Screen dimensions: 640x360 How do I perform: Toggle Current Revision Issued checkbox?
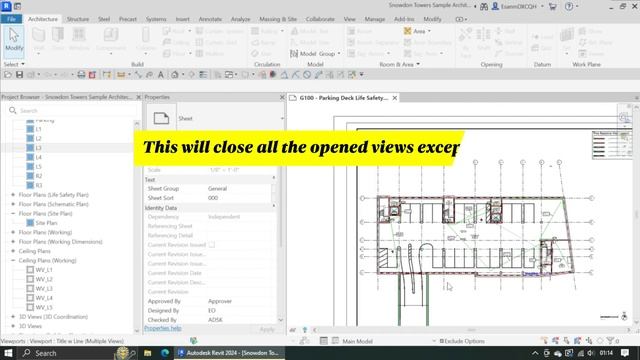coord(211,245)
